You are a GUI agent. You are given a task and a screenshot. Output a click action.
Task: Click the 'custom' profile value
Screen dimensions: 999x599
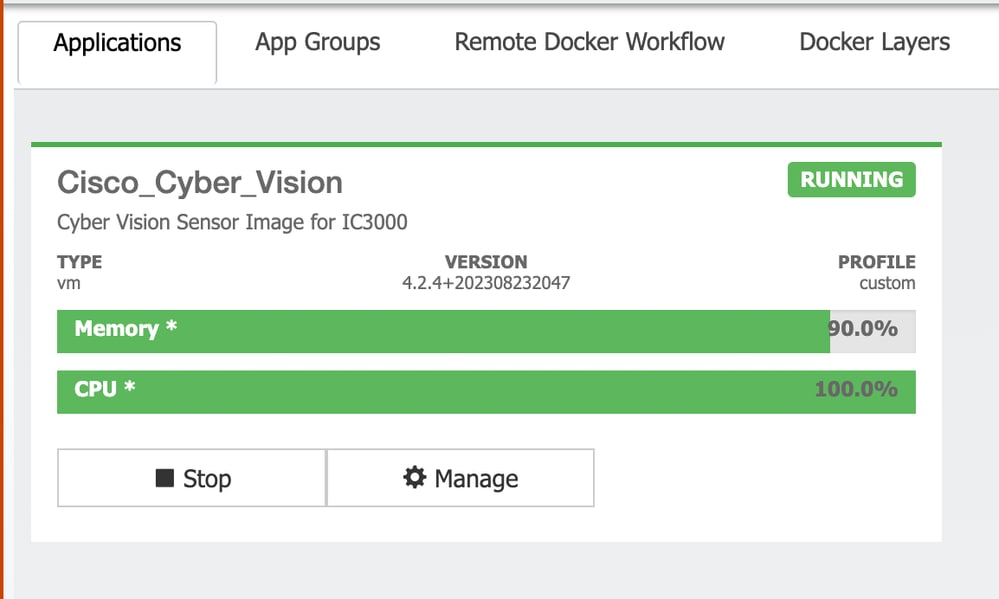tap(887, 283)
